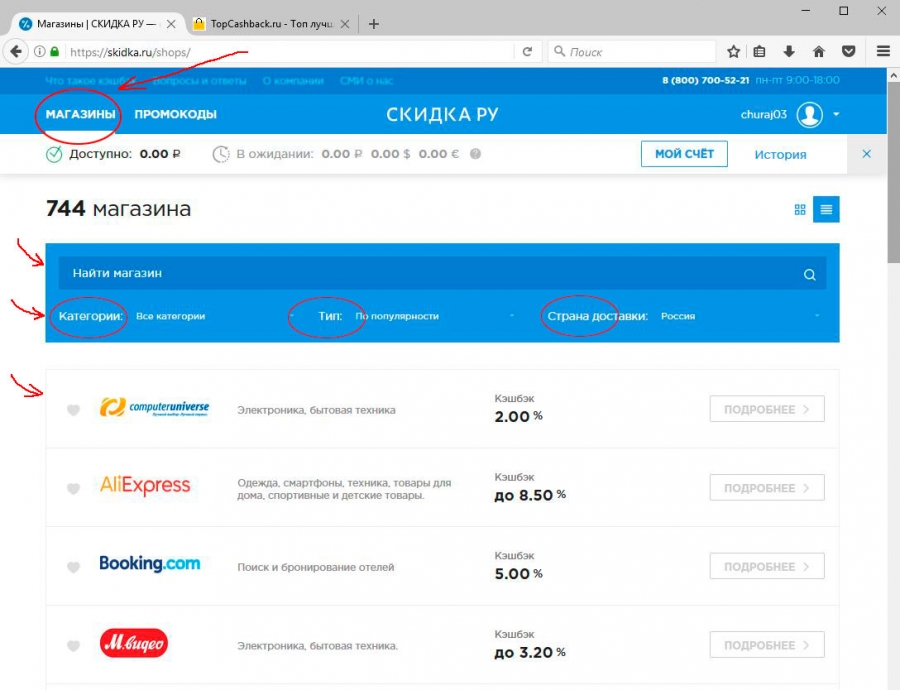Viewport: 900px width, 690px height.
Task: Open a new tab with plus icon
Action: tap(374, 24)
